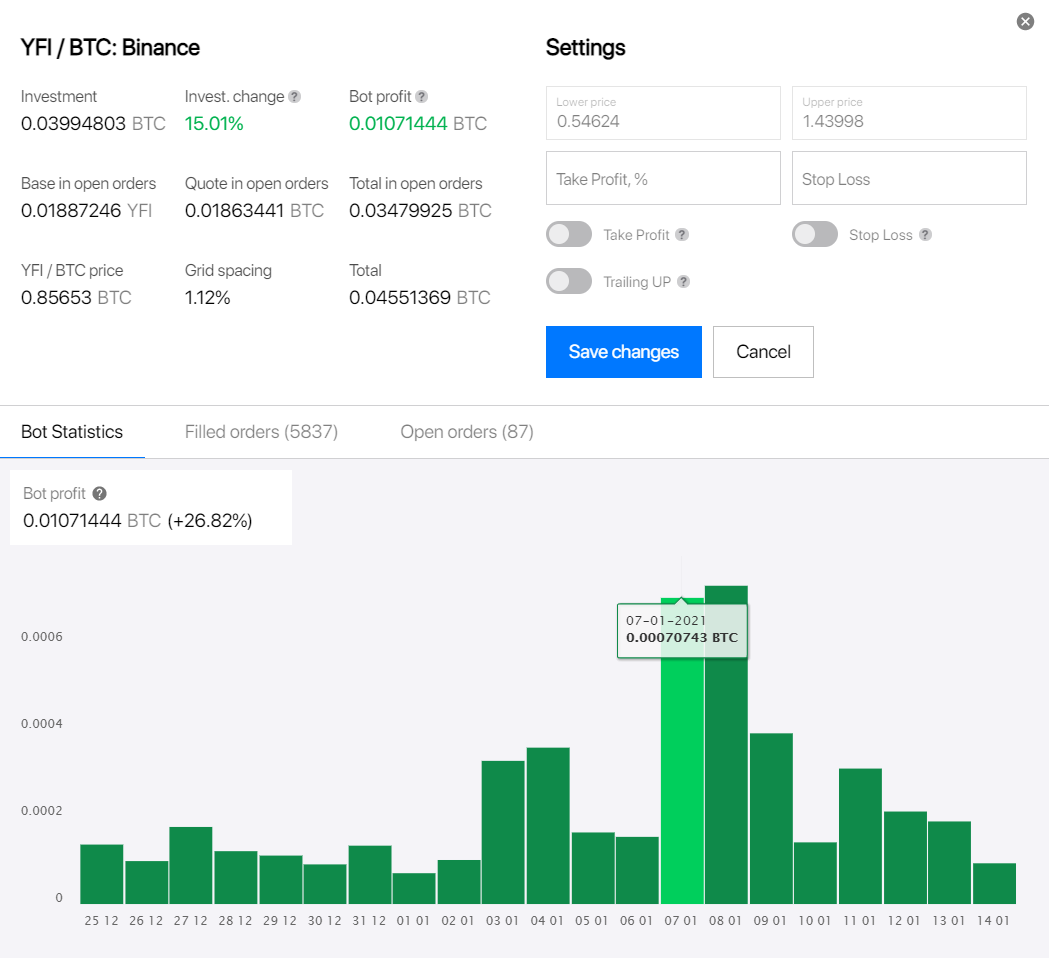This screenshot has width=1049, height=959.
Task: Close the bot details dialog
Action: pyautogui.click(x=1025, y=22)
